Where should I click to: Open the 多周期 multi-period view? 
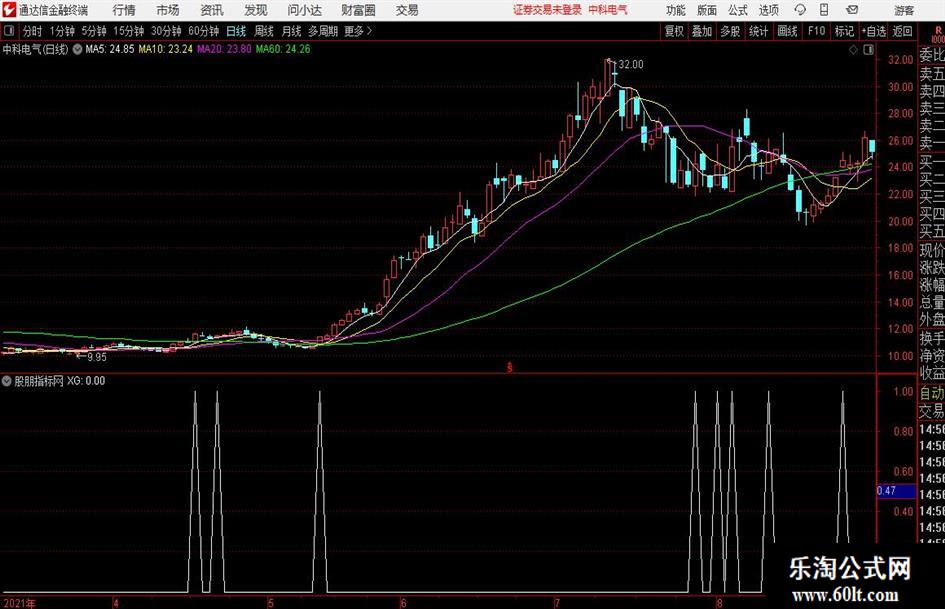pyautogui.click(x=323, y=31)
